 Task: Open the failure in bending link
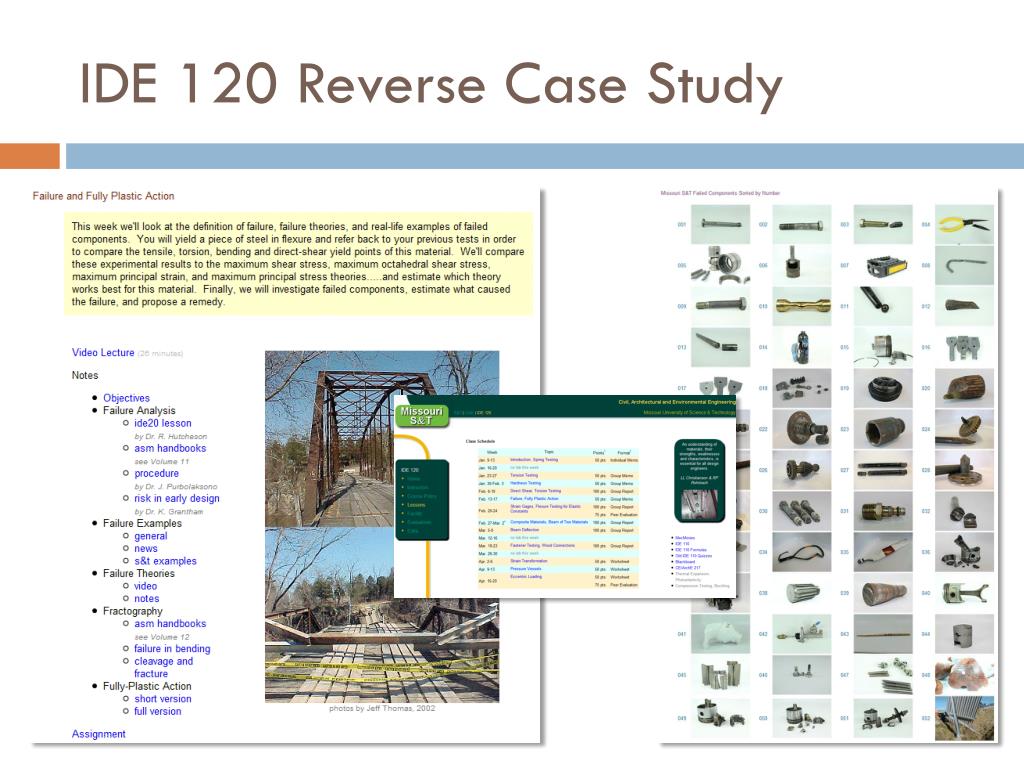172,648
